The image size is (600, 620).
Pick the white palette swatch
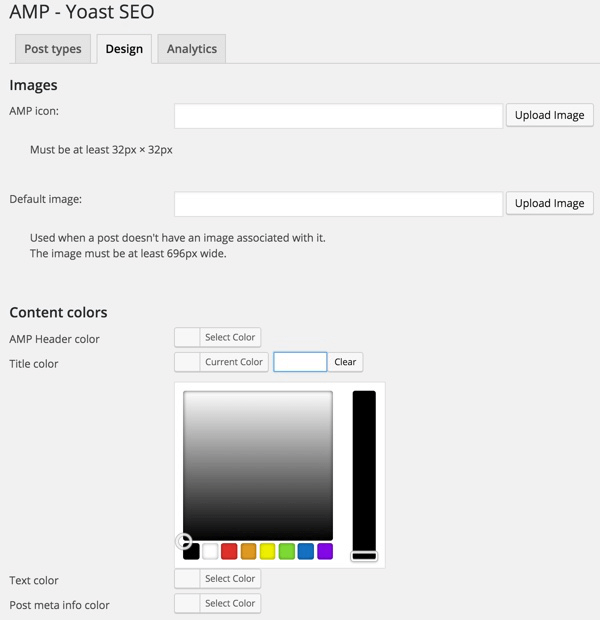tap(210, 551)
